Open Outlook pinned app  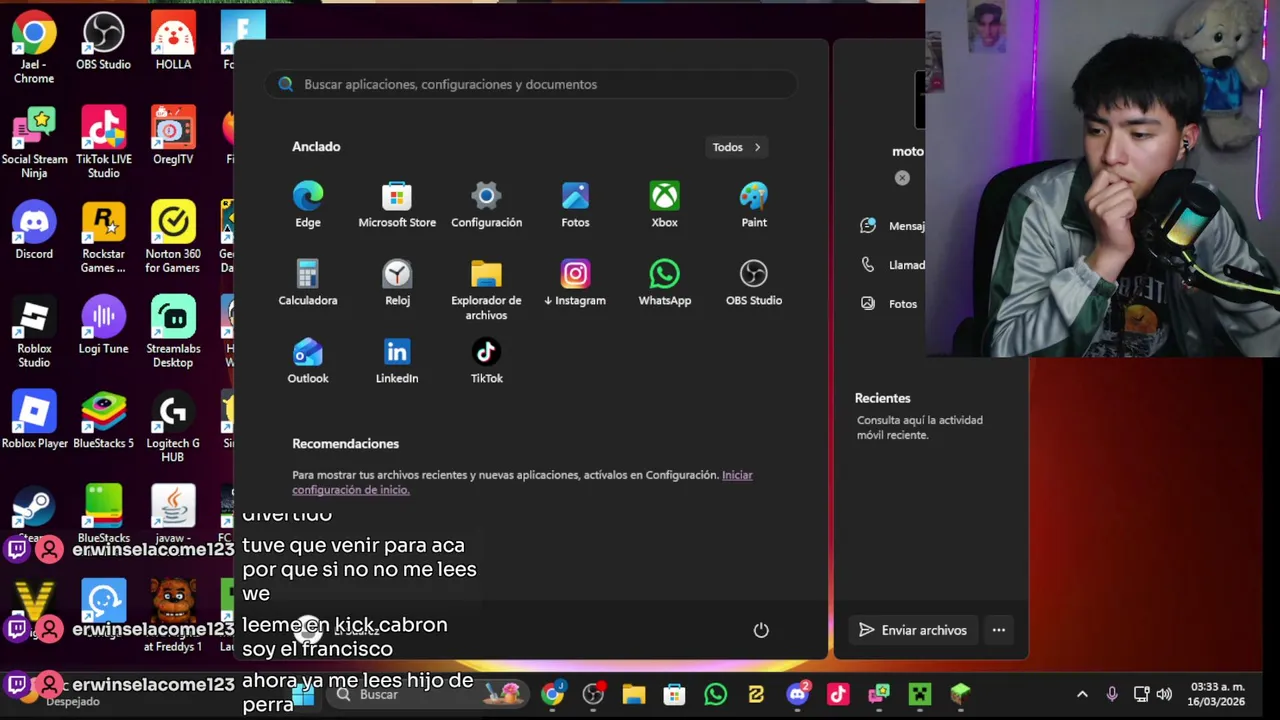308,361
